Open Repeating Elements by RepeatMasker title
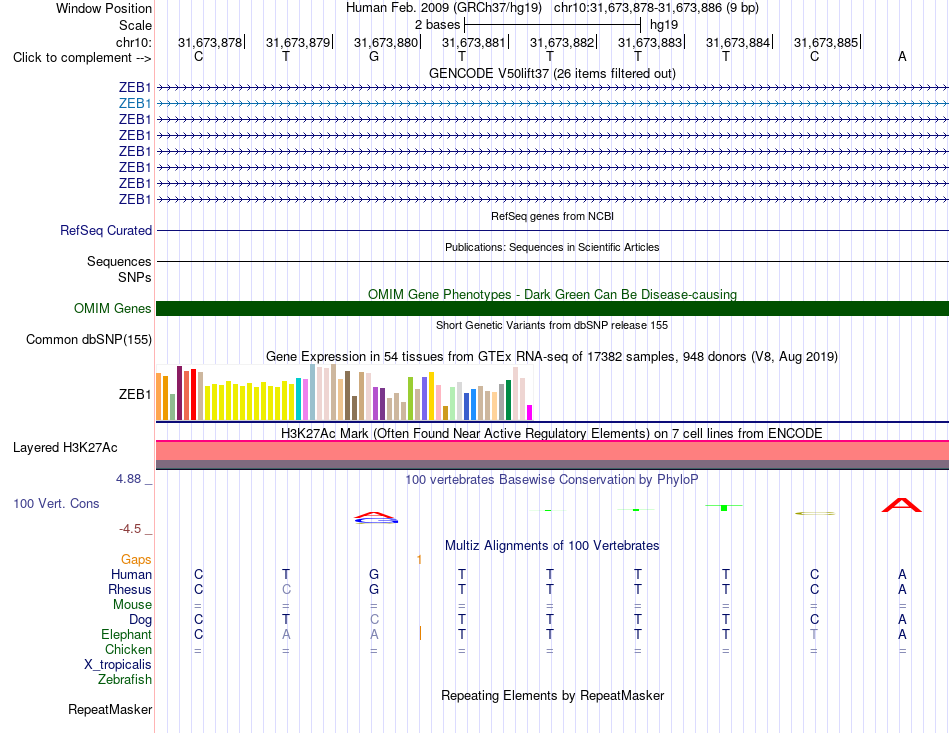This screenshot has height=733, width=950. [552, 695]
